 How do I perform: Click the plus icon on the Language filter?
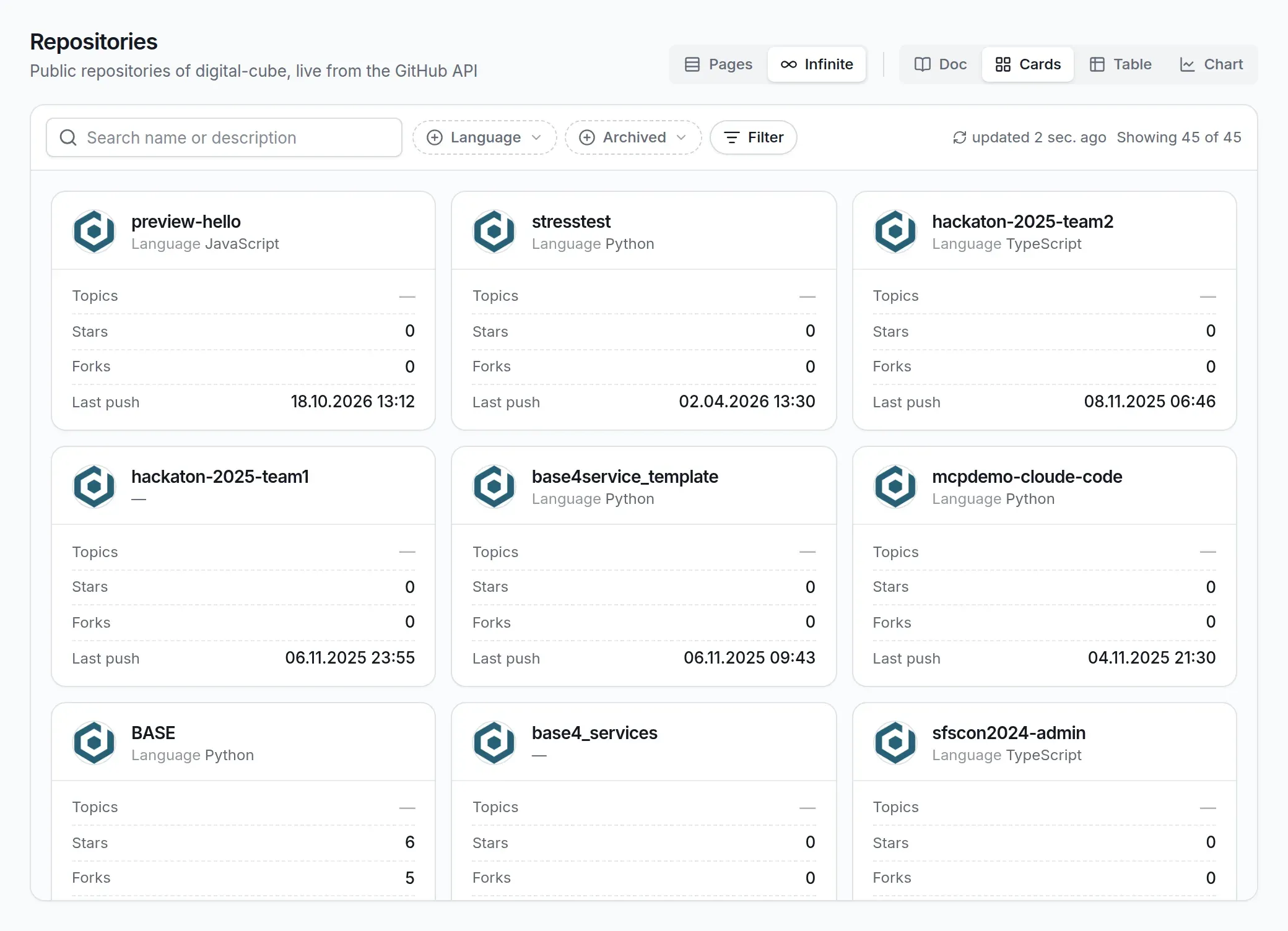435,137
